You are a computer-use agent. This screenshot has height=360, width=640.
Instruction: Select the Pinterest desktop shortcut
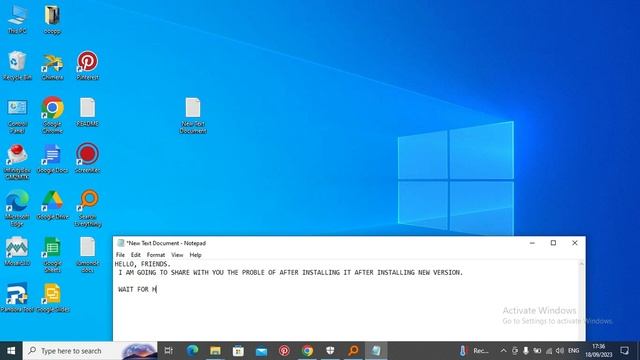tap(87, 65)
